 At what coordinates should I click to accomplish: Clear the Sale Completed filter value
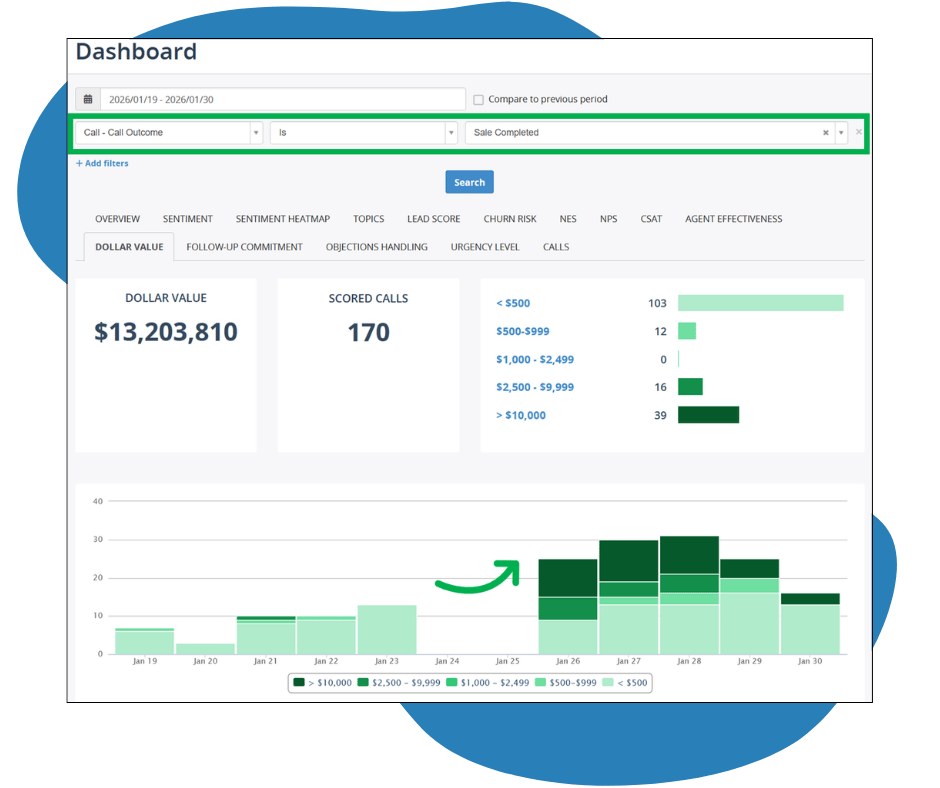point(825,132)
